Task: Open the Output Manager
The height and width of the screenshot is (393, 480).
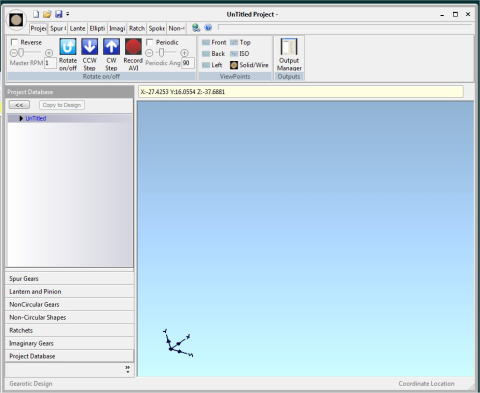Action: coord(289,54)
